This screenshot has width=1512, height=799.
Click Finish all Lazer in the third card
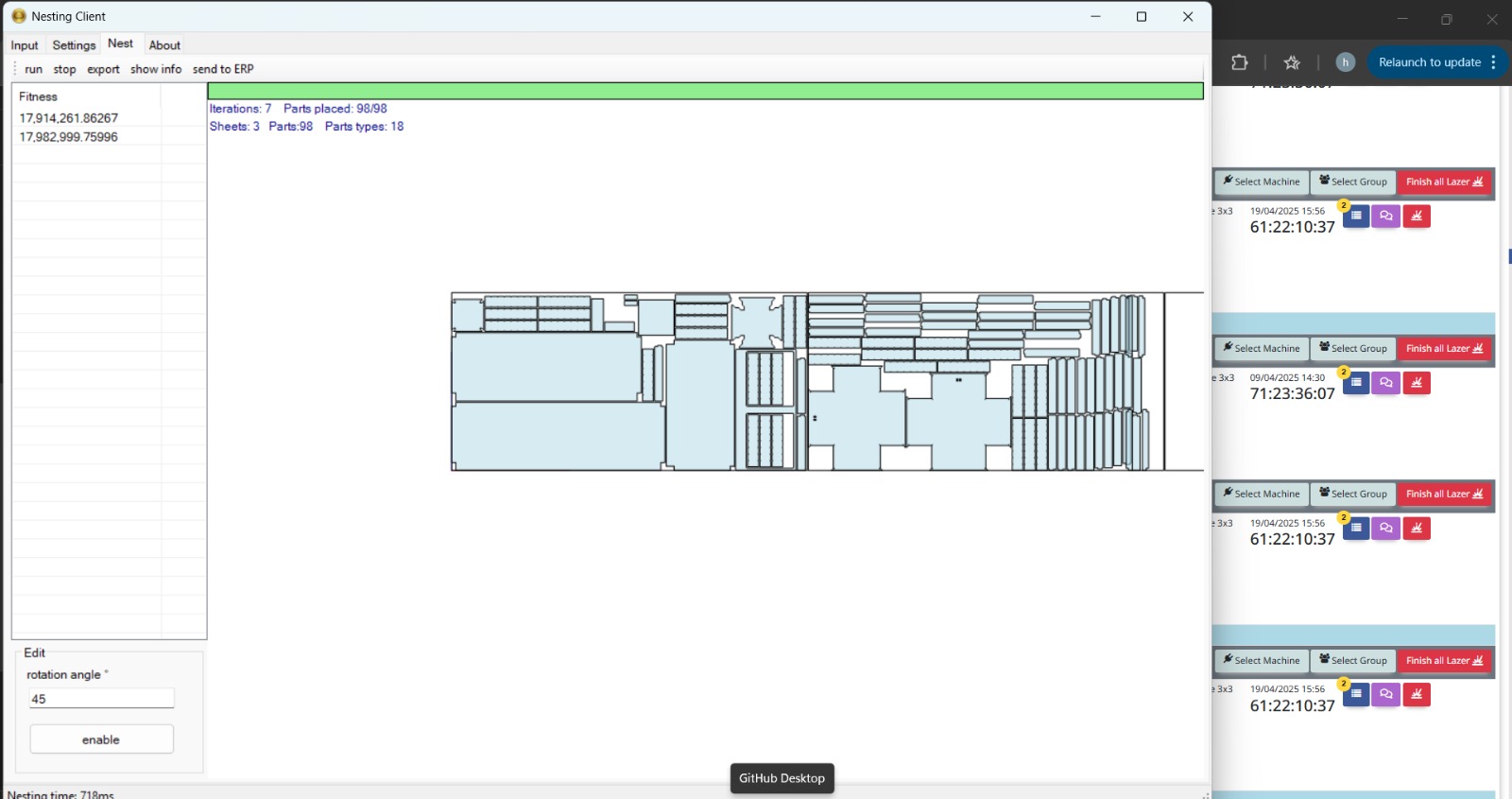point(1445,494)
